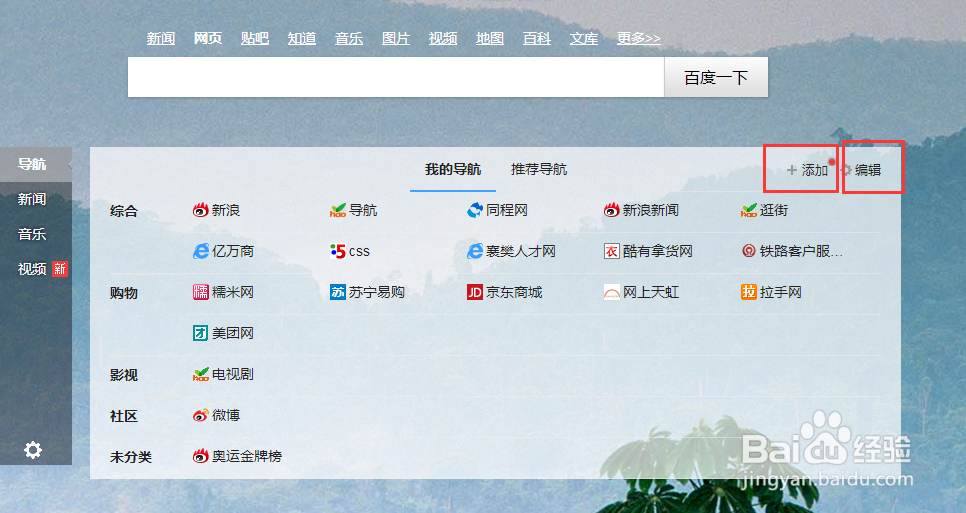Select 视频 in left sidebar
966x513 pixels.
coord(32,269)
